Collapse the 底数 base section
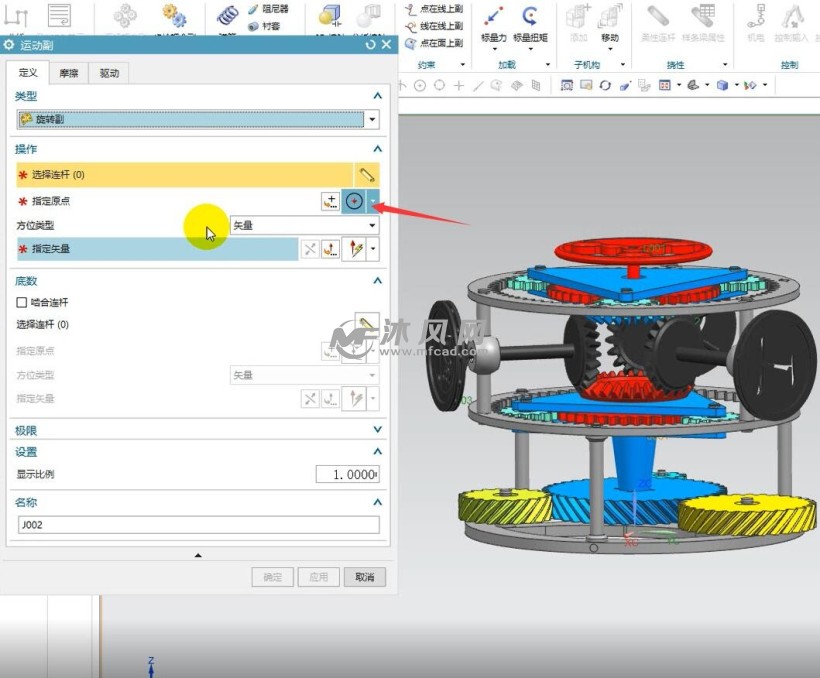820x678 pixels. click(x=377, y=281)
